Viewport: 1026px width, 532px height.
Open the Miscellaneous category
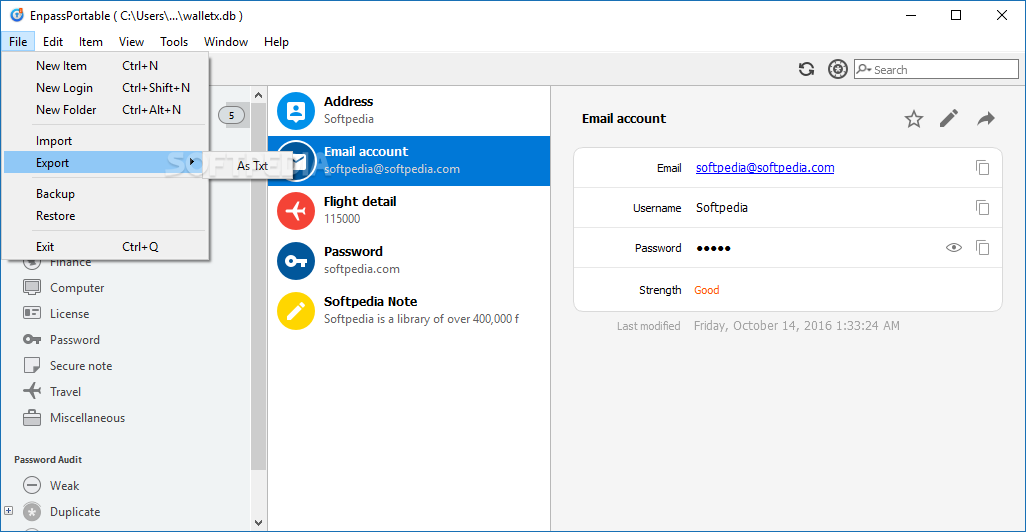88,417
